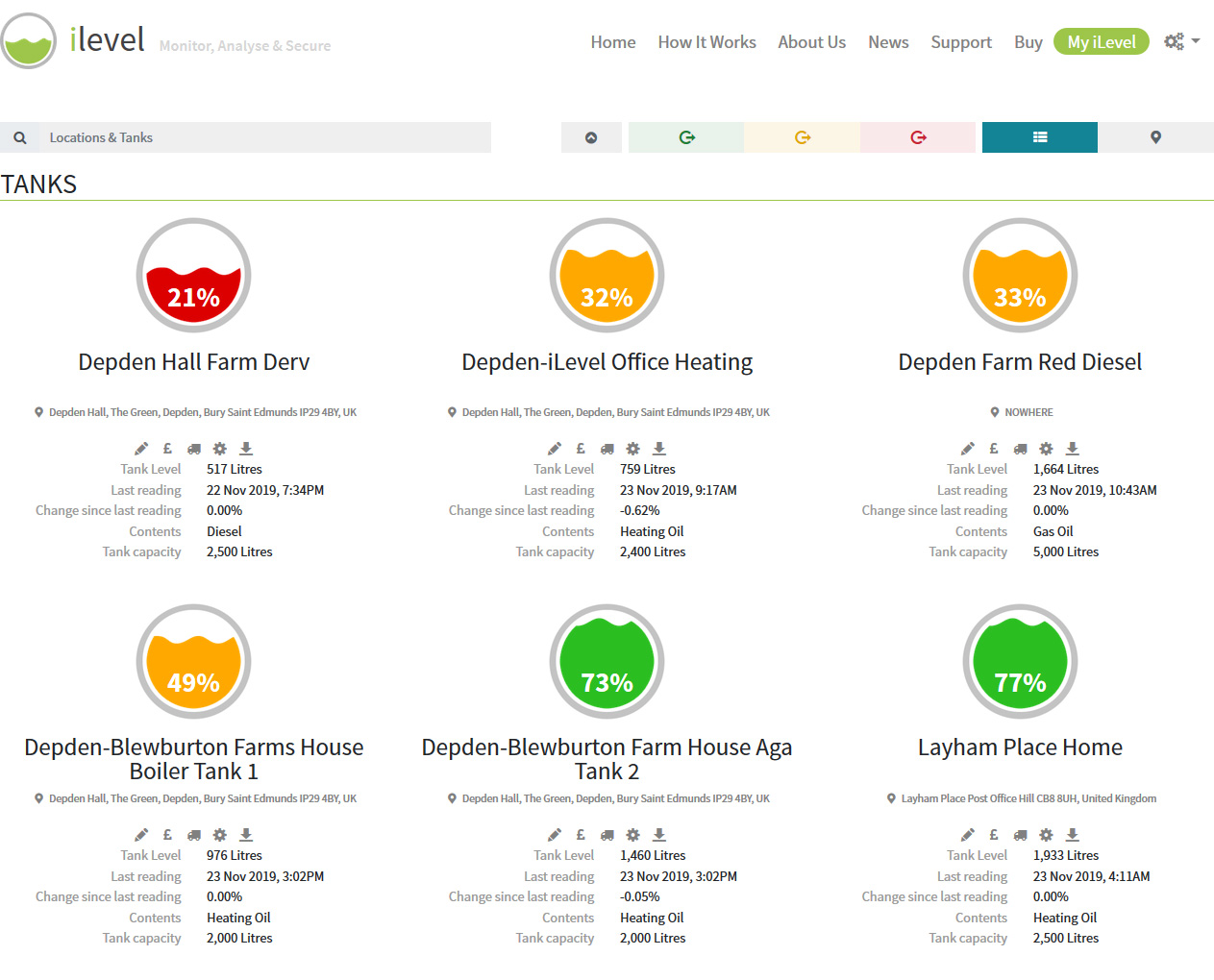Open the Support page
The width and height of the screenshot is (1214, 980).
961,42
